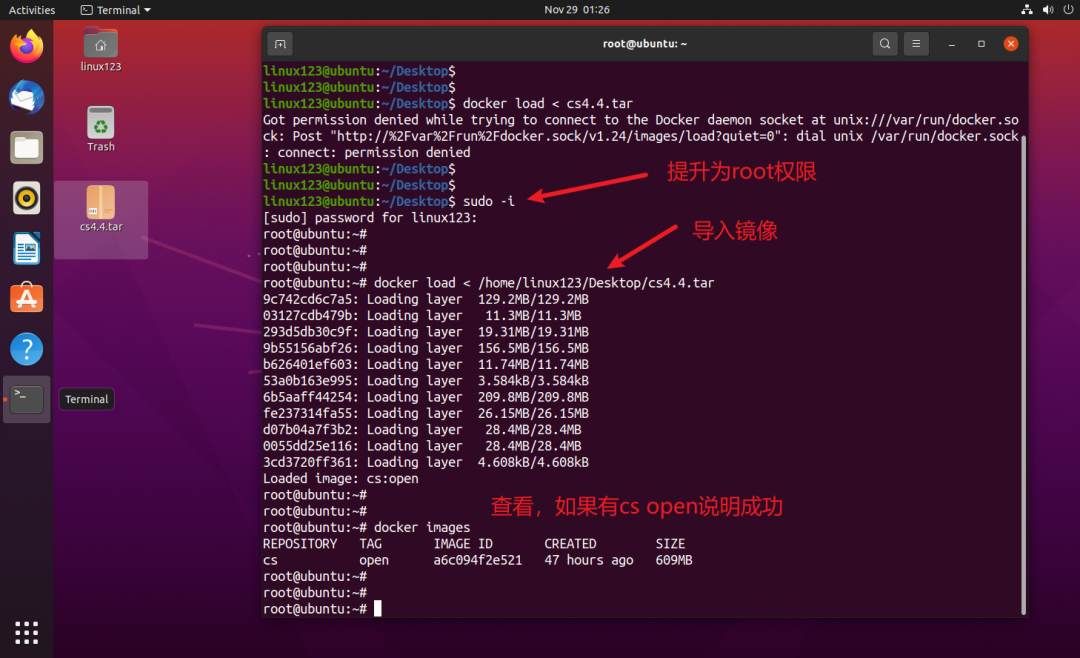
Task: Click the 'TAG' column header
Action: click(x=371, y=544)
